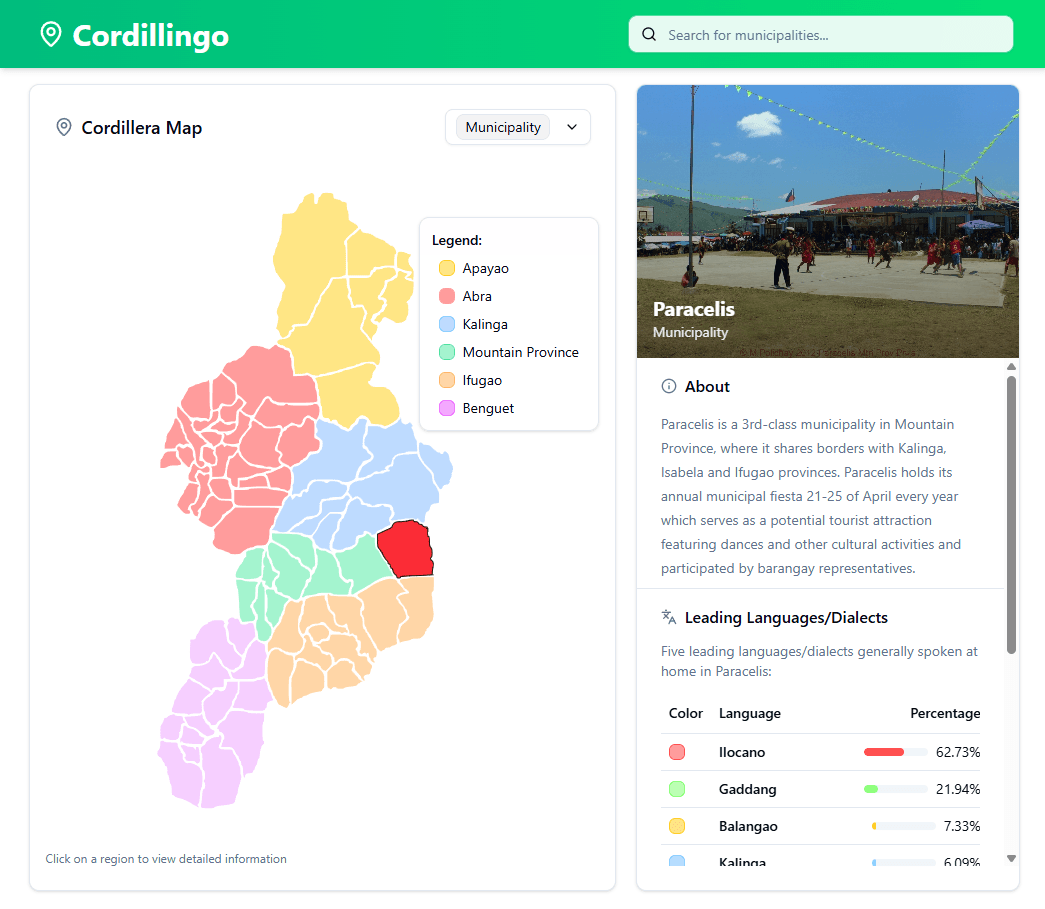Image resolution: width=1045 pixels, height=909 pixels.
Task: Click the Paracelis municipality photo
Action: point(828,221)
